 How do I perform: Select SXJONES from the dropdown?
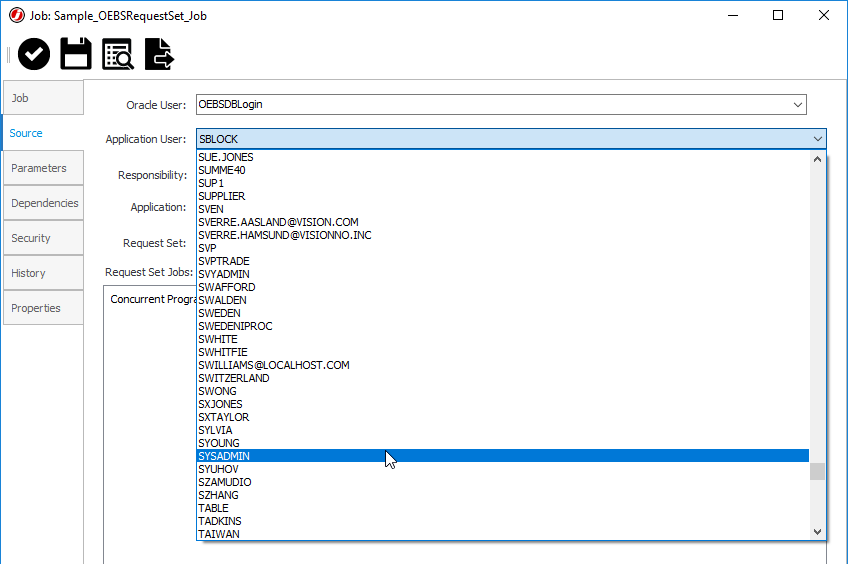pyautogui.click(x=503, y=404)
